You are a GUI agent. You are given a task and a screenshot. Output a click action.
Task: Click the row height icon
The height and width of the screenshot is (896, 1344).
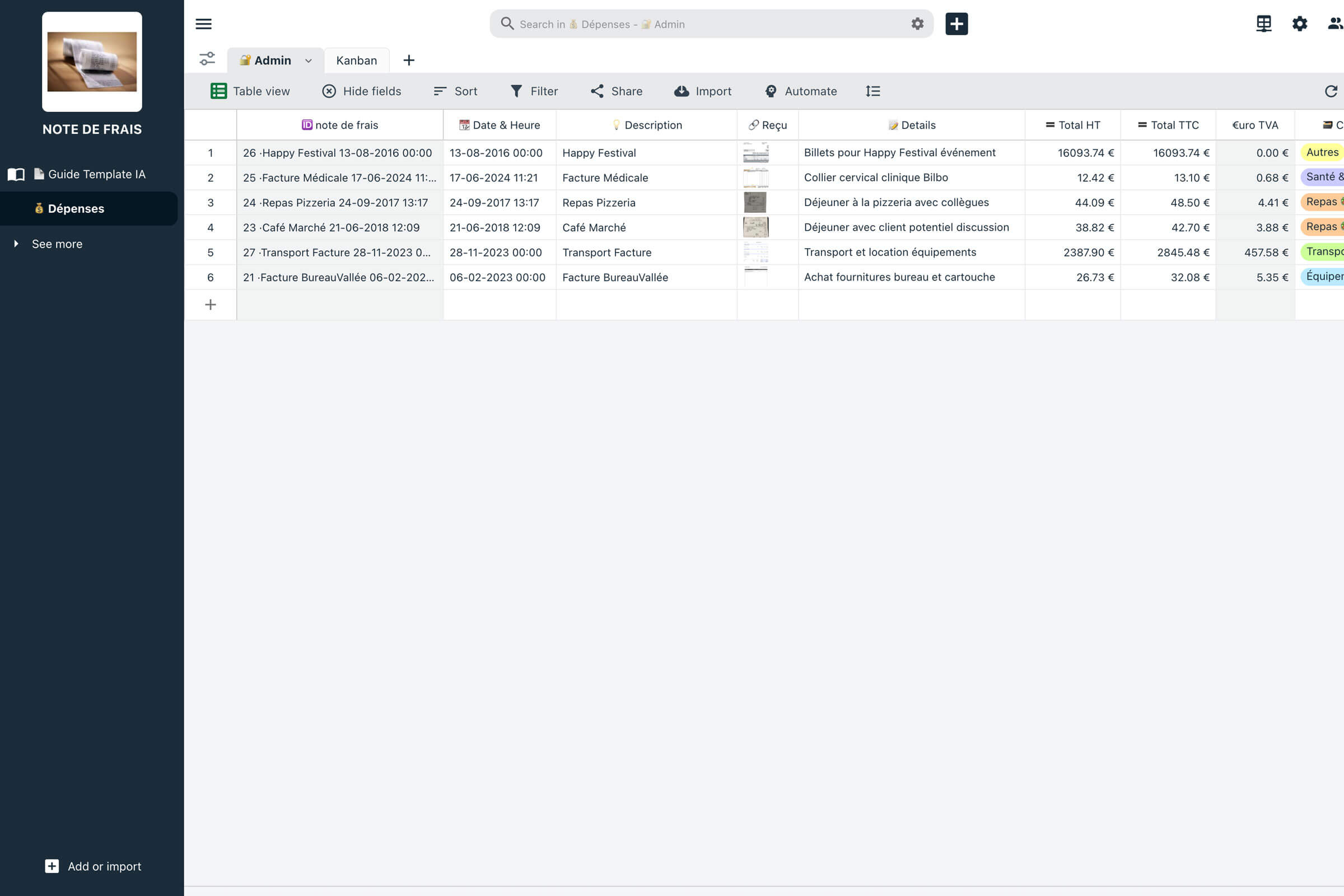(872, 91)
